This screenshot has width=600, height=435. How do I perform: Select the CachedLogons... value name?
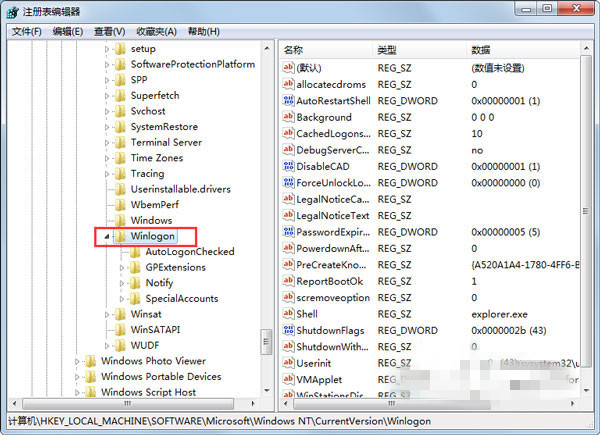334,134
